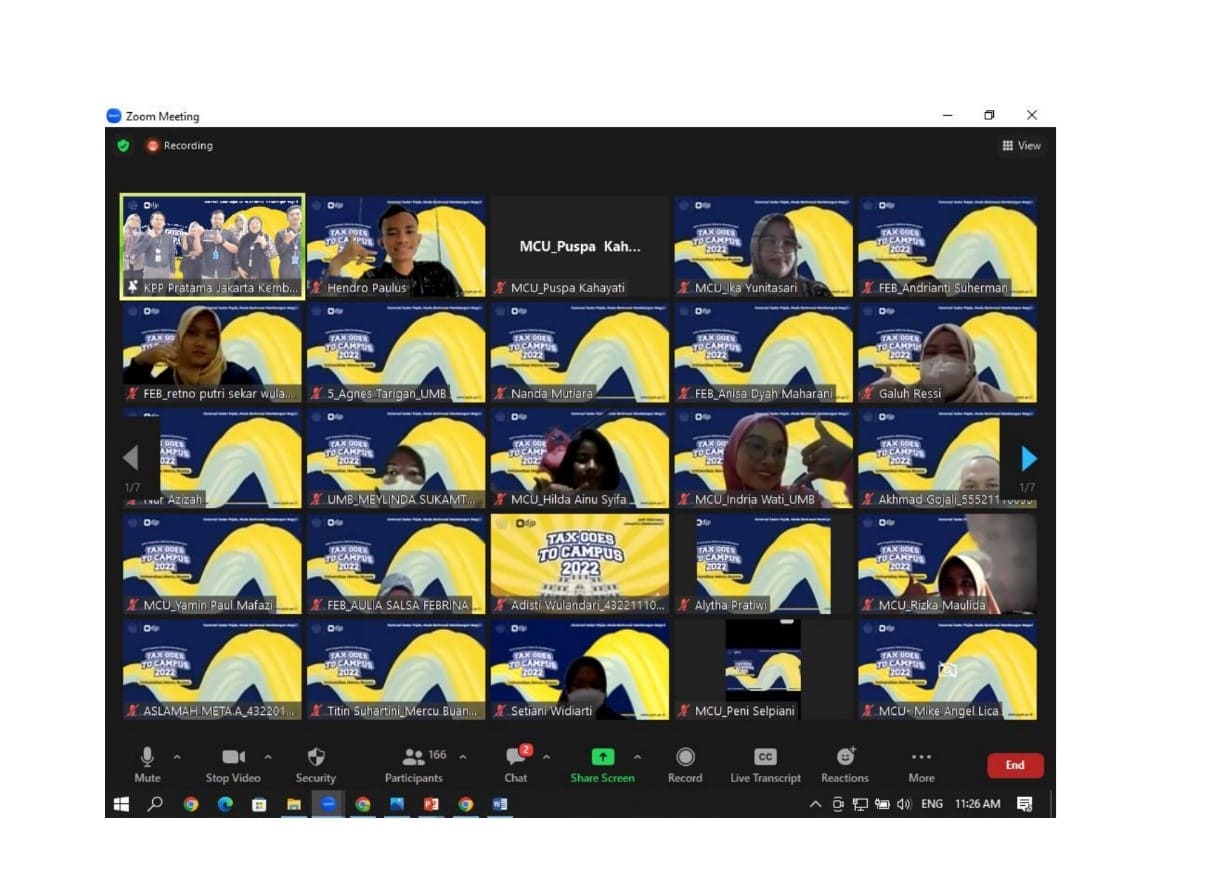Go to next gallery page arrow
Image resolution: width=1230 pixels, height=869 pixels.
point(1028,459)
